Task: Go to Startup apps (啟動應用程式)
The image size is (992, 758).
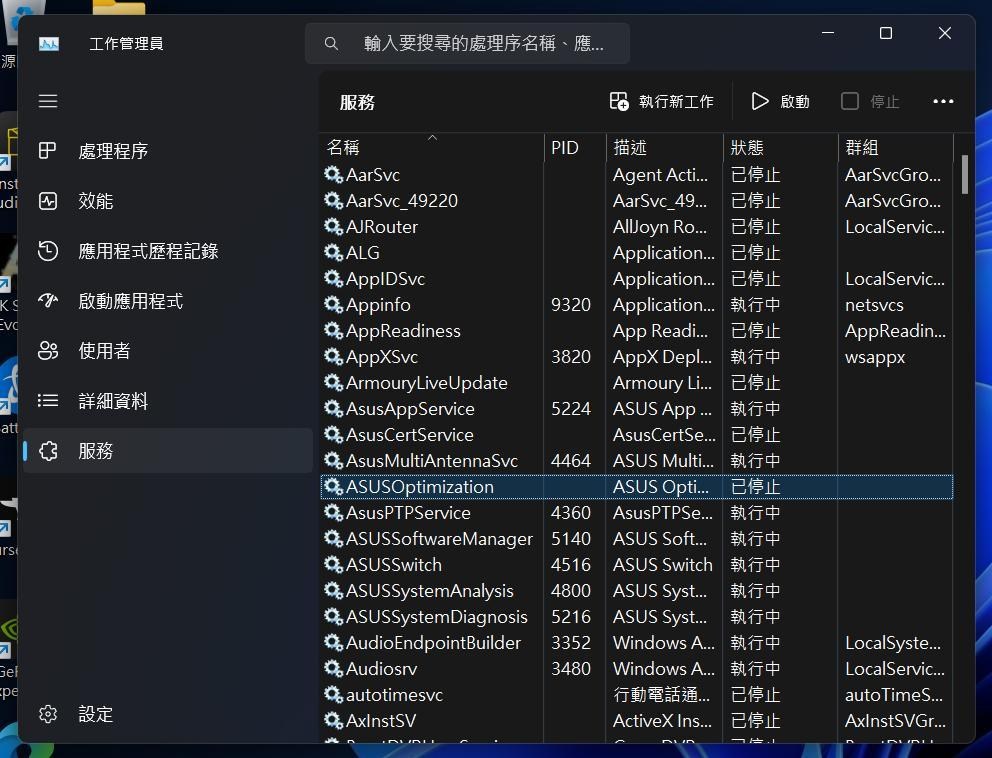Action: 168,301
